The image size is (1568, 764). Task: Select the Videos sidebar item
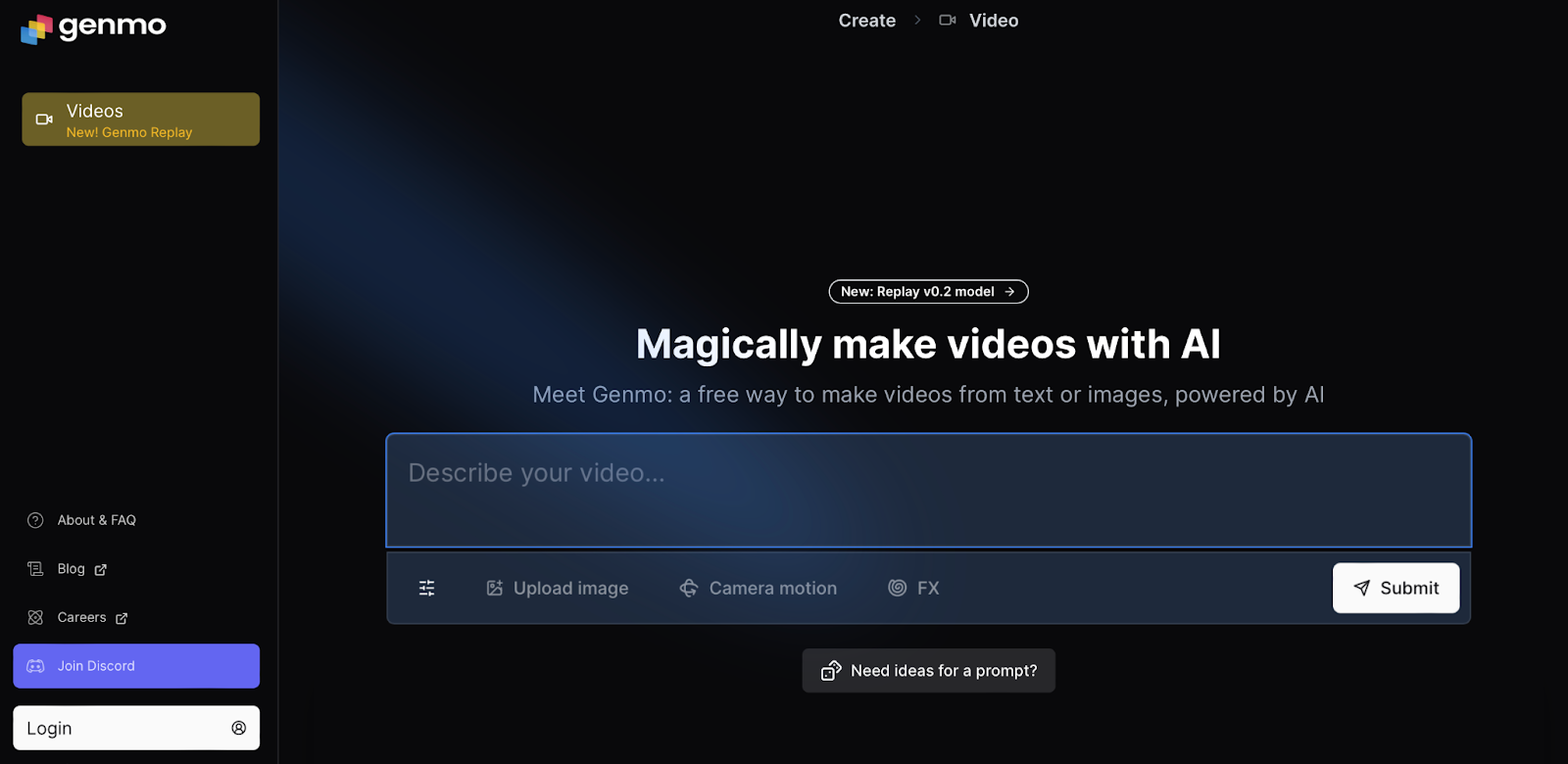click(140, 119)
